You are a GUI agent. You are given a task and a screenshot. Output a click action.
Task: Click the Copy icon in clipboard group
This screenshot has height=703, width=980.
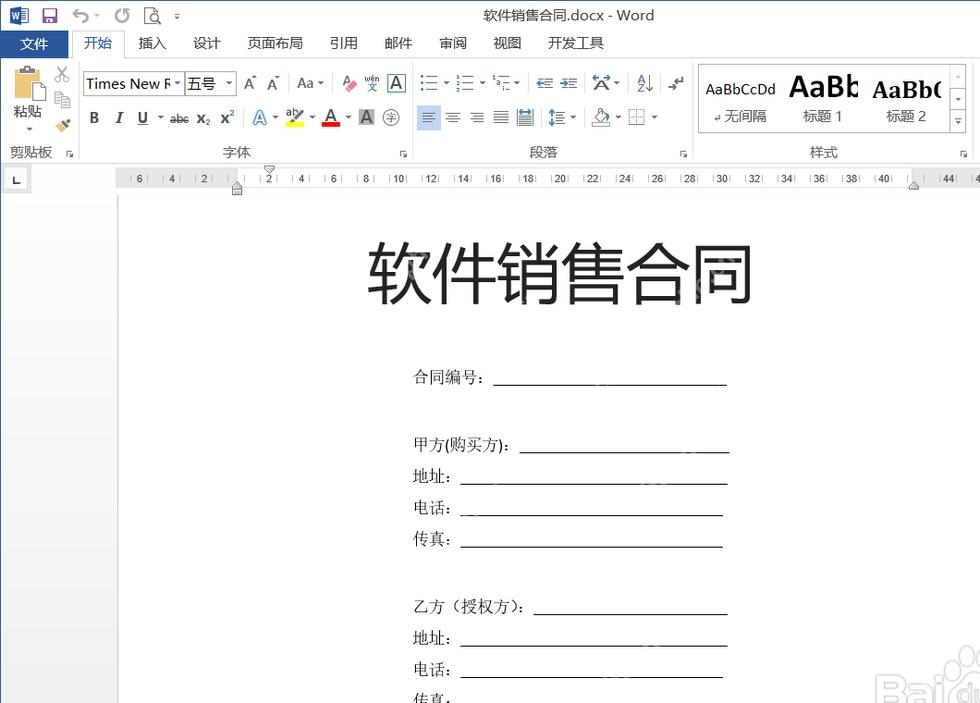[62, 99]
